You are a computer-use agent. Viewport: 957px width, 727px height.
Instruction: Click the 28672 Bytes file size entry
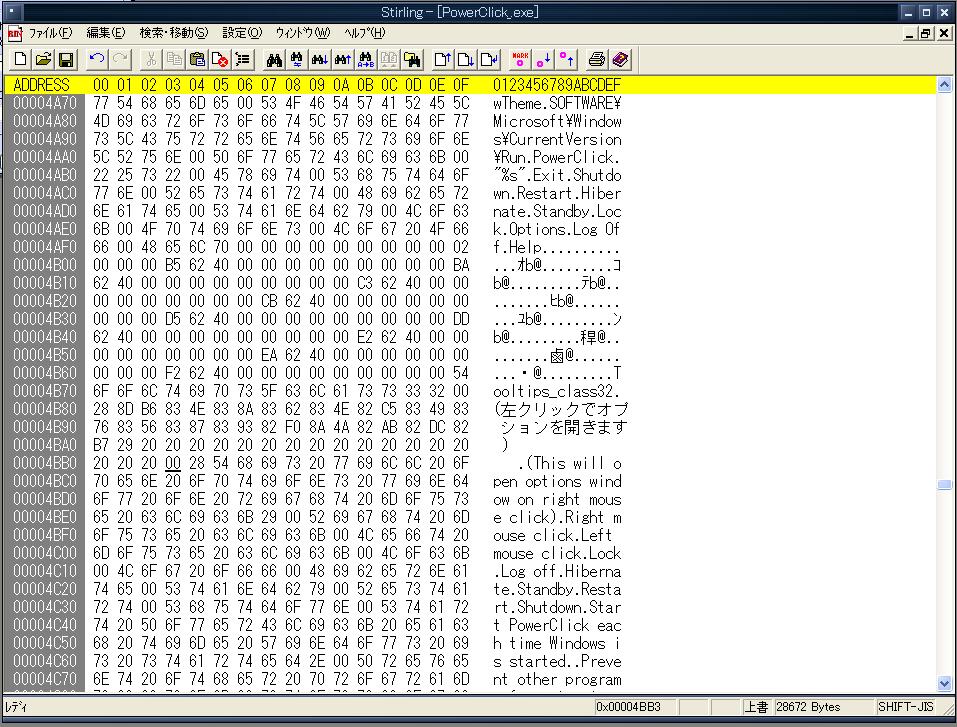[x=808, y=707]
